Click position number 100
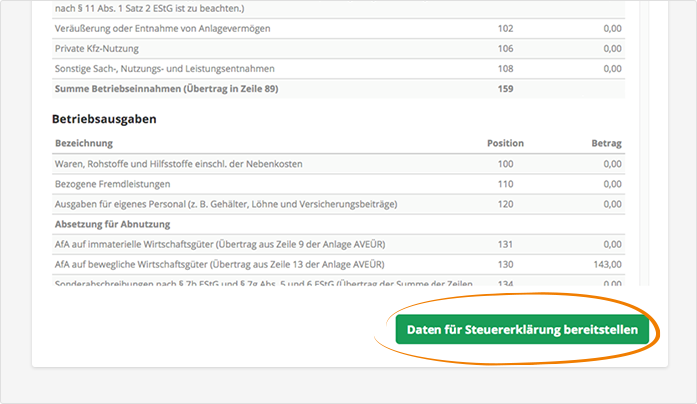 pos(505,164)
